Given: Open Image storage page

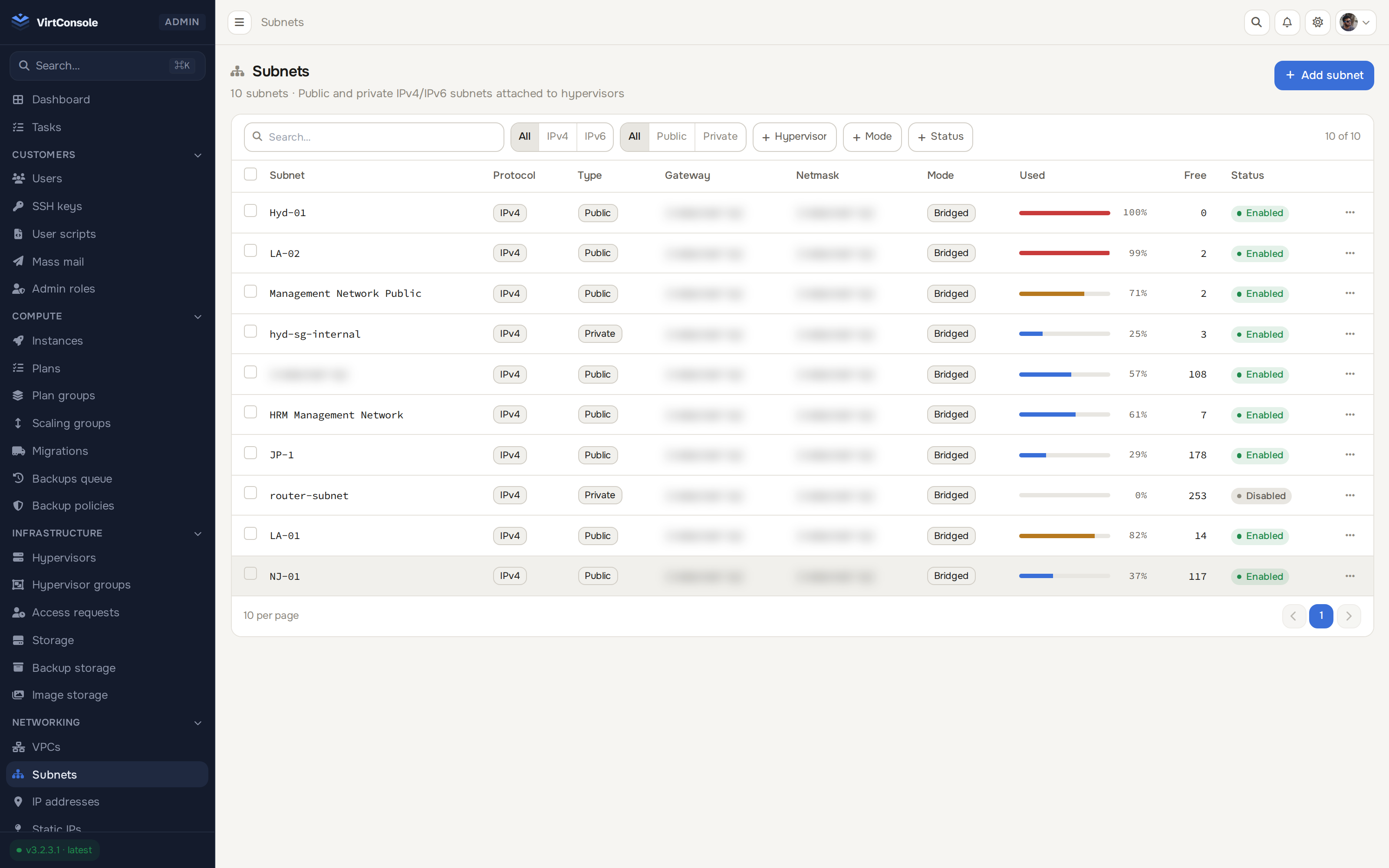Looking at the screenshot, I should click(107, 695).
